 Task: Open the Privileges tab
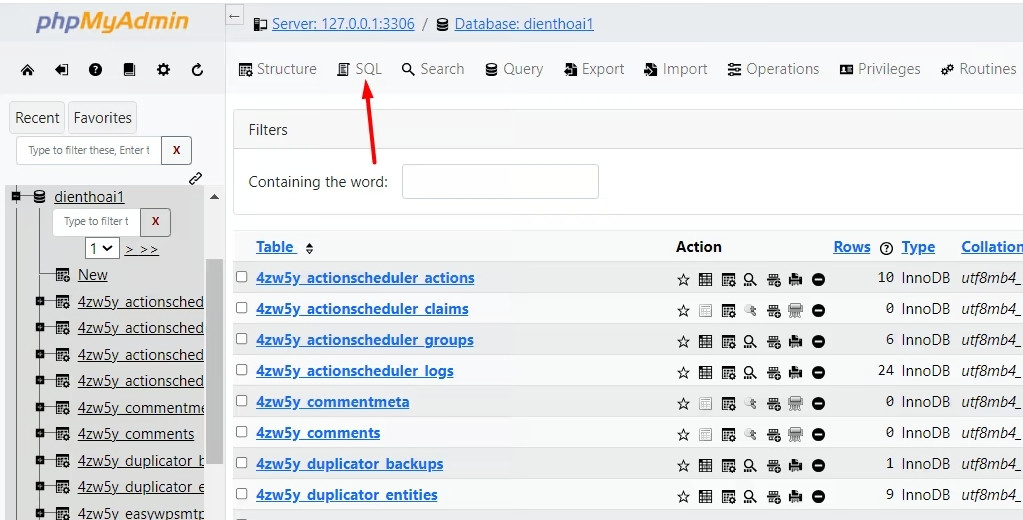(879, 69)
